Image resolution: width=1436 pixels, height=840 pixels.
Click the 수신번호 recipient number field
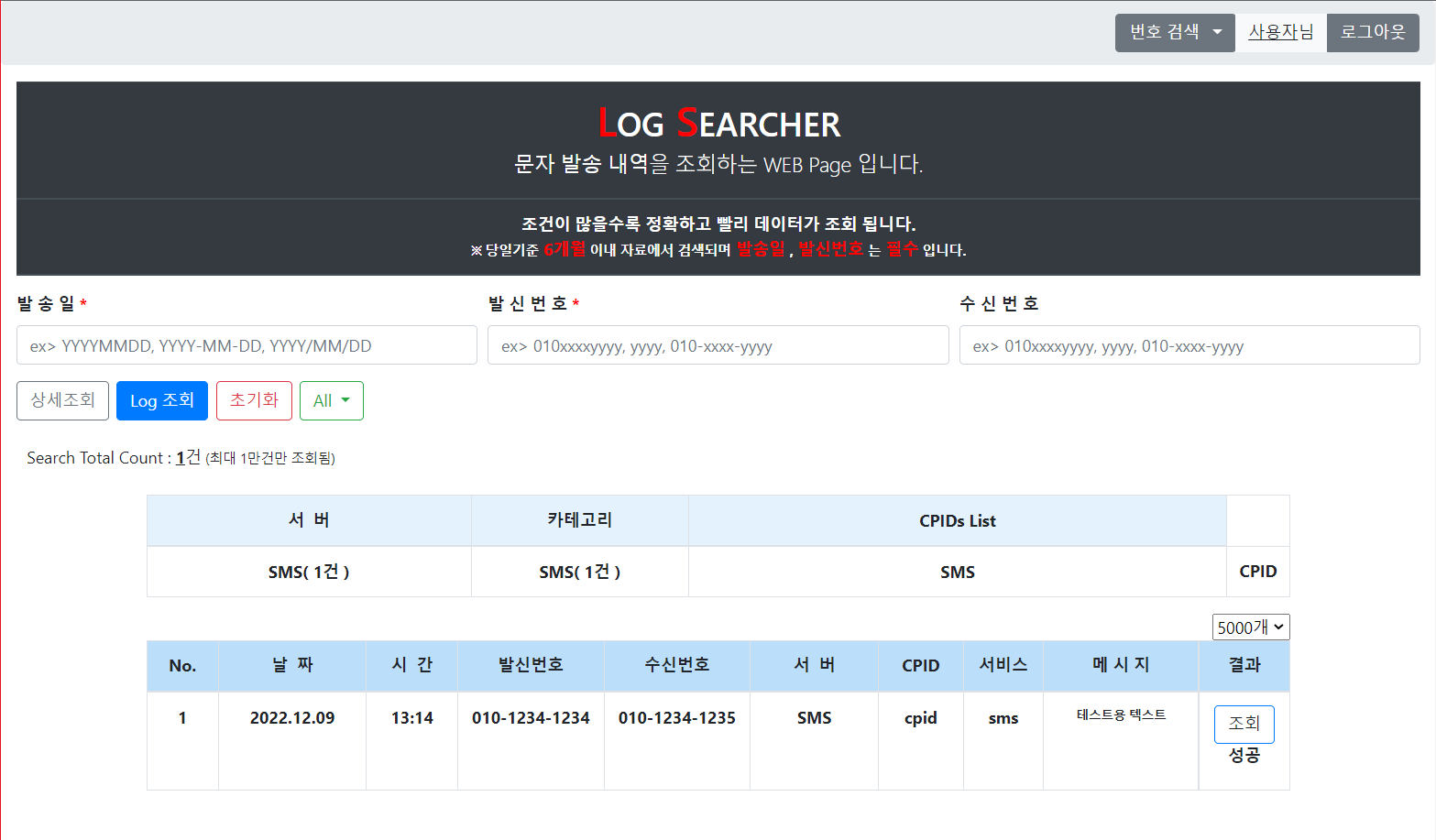(1189, 345)
